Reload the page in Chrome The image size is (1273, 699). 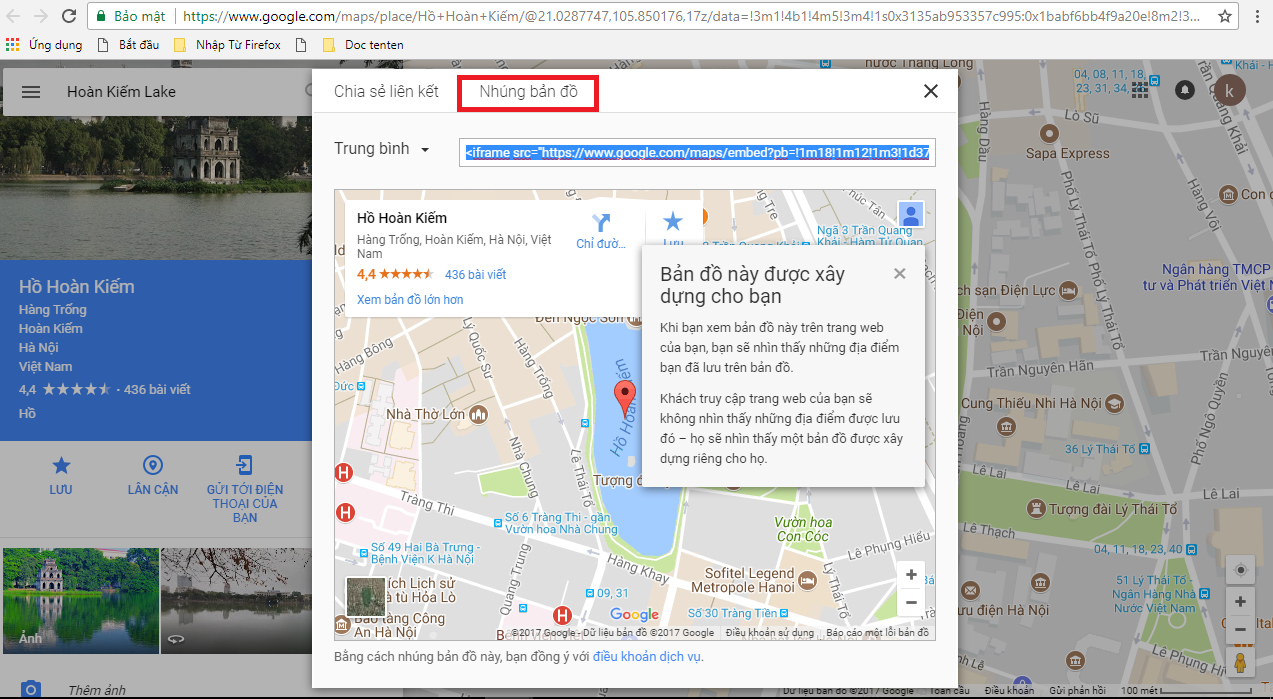pos(68,16)
